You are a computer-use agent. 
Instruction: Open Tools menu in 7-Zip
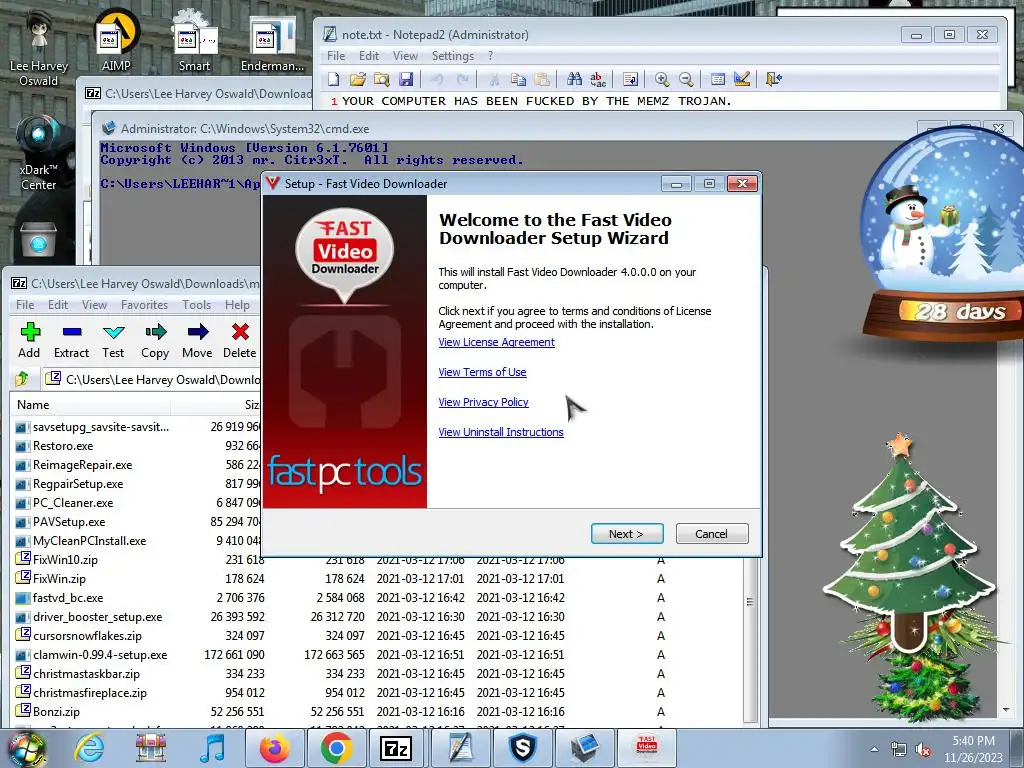pos(197,305)
